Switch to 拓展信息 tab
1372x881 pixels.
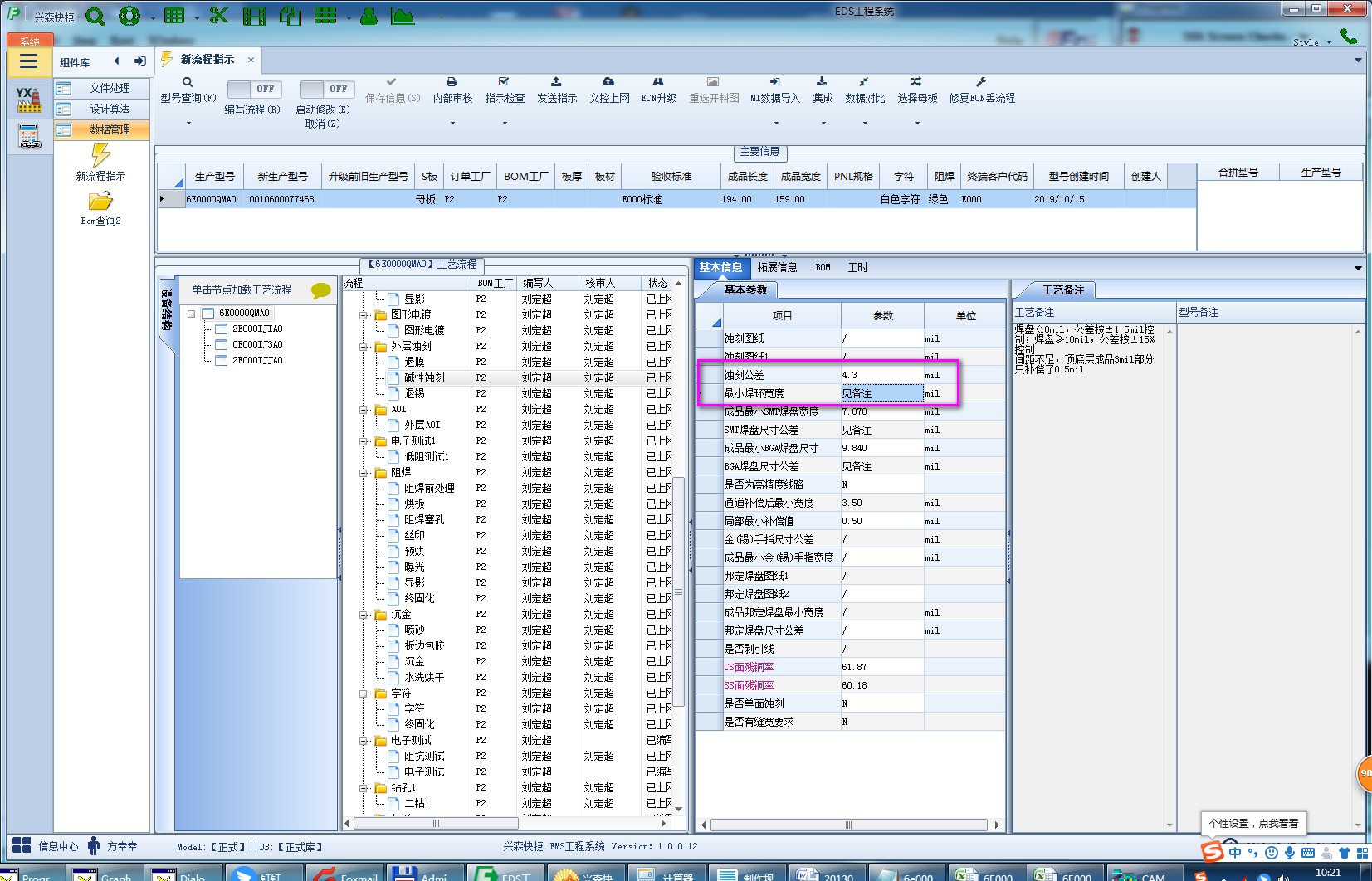coord(777,267)
